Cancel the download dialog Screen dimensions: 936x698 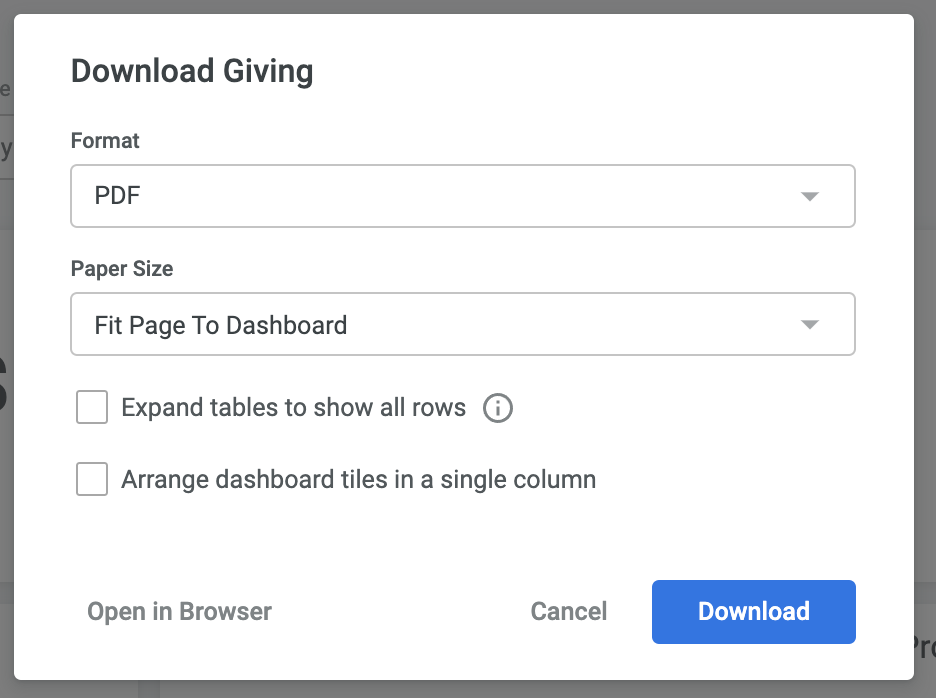pyautogui.click(x=568, y=611)
